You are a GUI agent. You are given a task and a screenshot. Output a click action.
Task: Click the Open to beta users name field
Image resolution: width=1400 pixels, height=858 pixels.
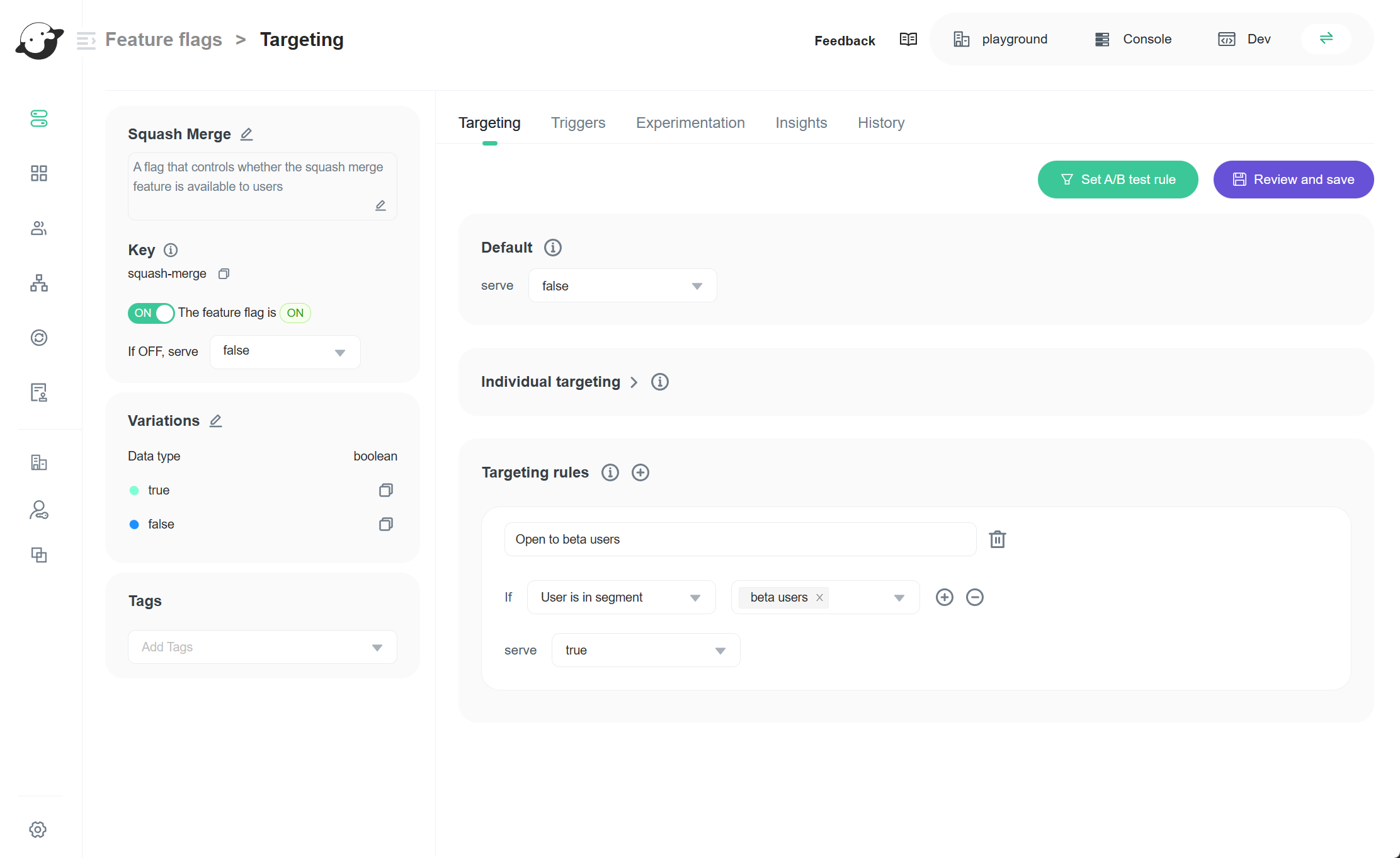click(740, 539)
